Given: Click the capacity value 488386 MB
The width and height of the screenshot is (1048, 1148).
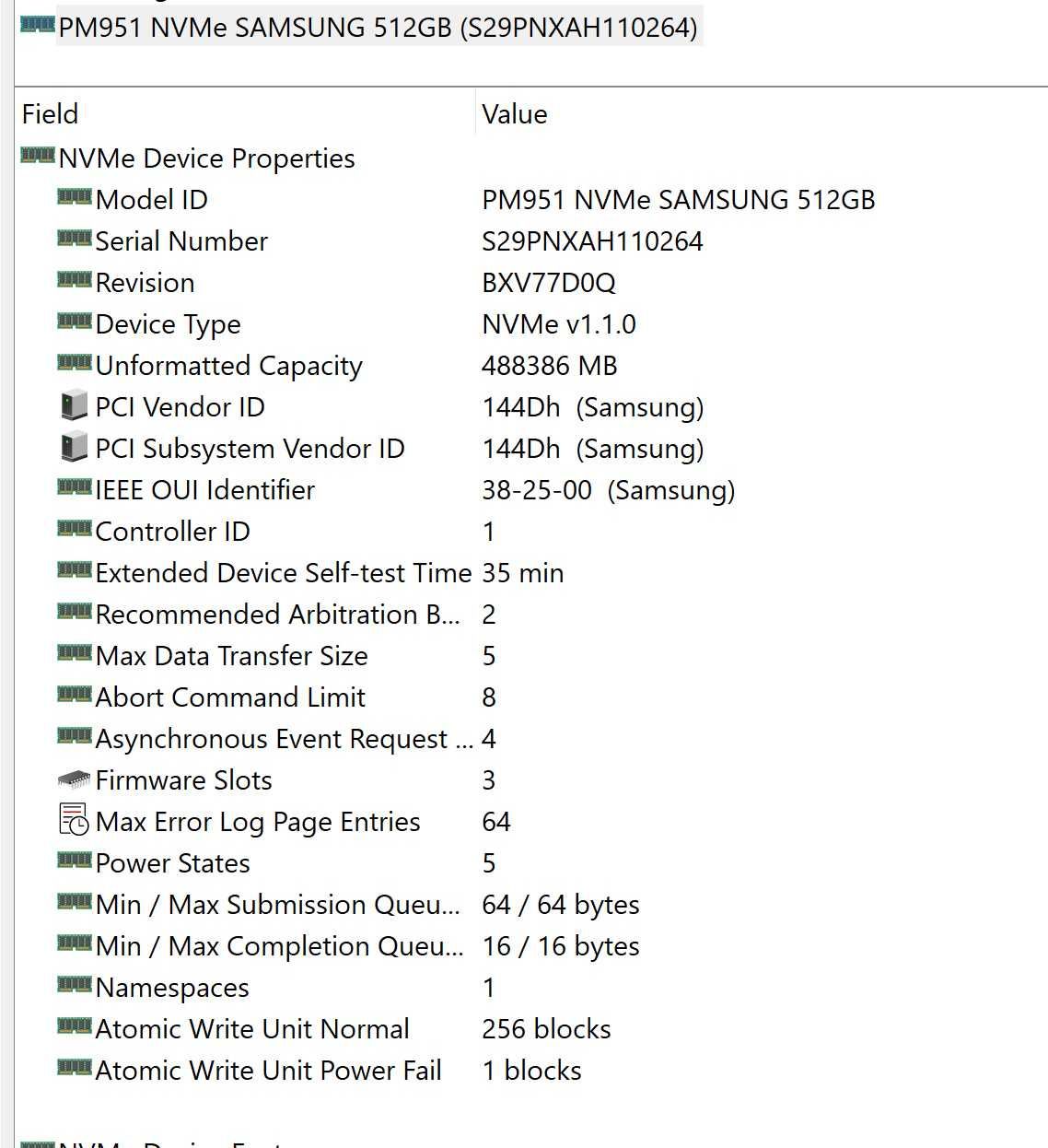Looking at the screenshot, I should (550, 366).
